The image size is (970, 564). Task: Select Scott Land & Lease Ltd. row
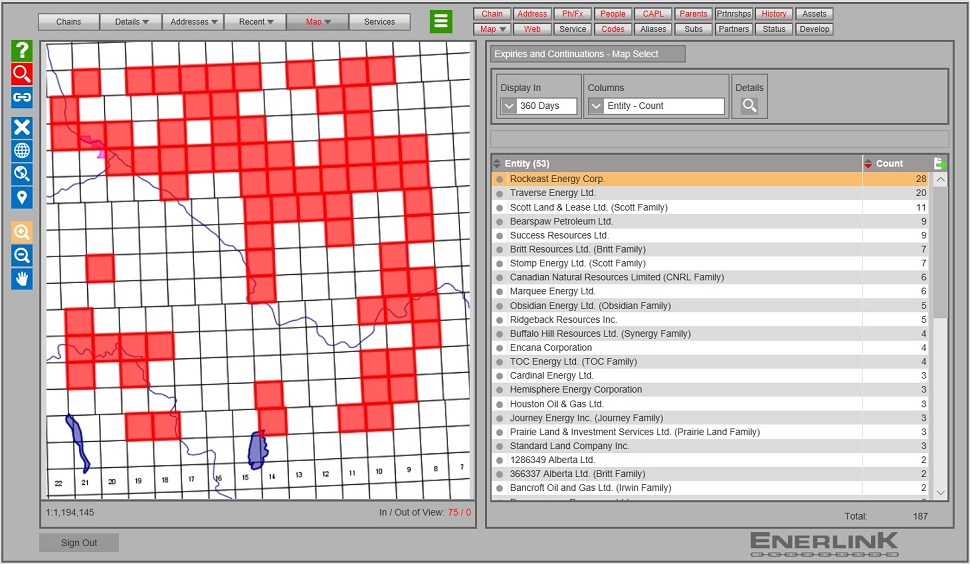pos(710,207)
